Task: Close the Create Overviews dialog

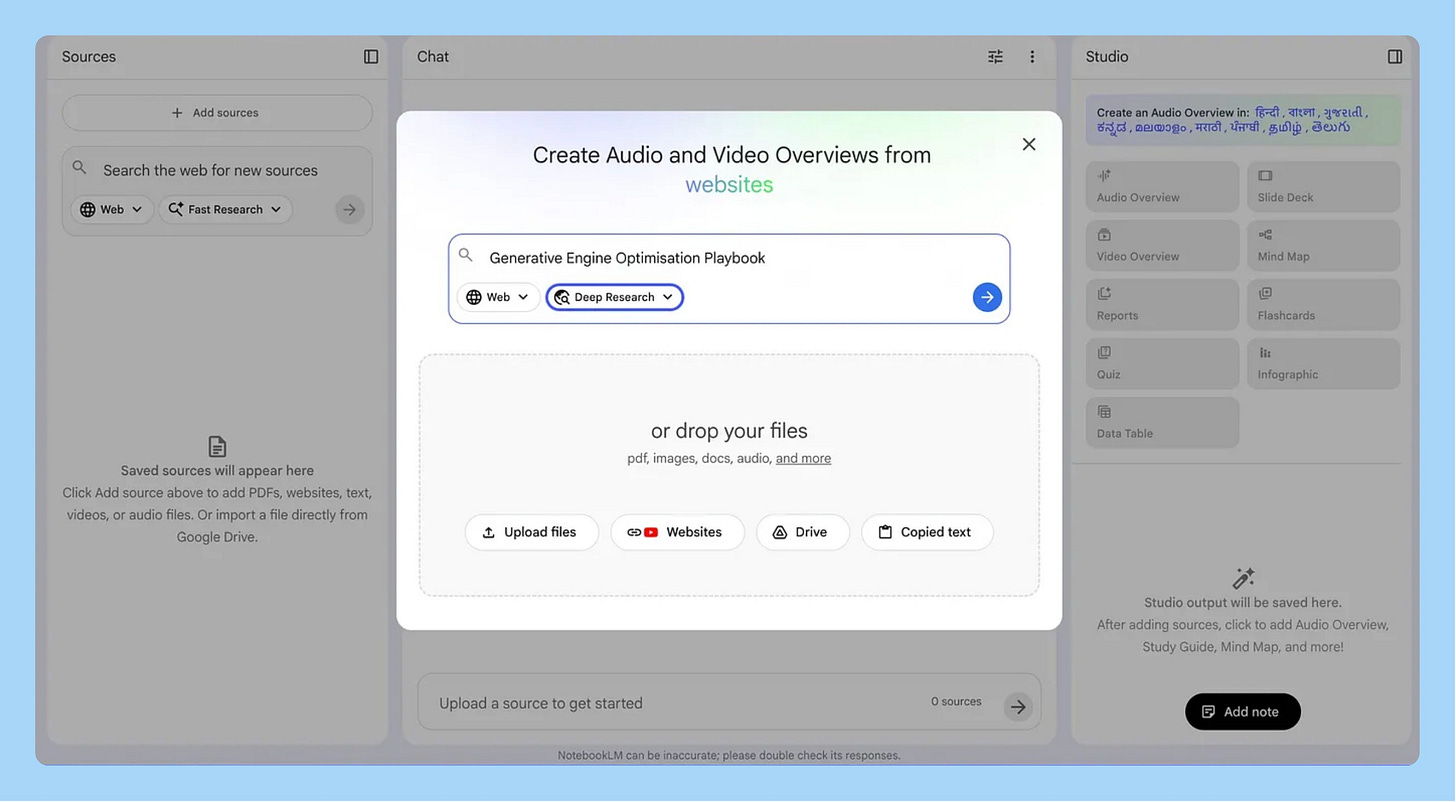Action: coord(1029,144)
